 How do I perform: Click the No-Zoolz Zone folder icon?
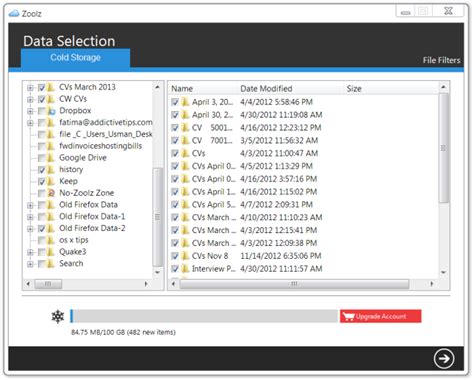click(x=51, y=193)
